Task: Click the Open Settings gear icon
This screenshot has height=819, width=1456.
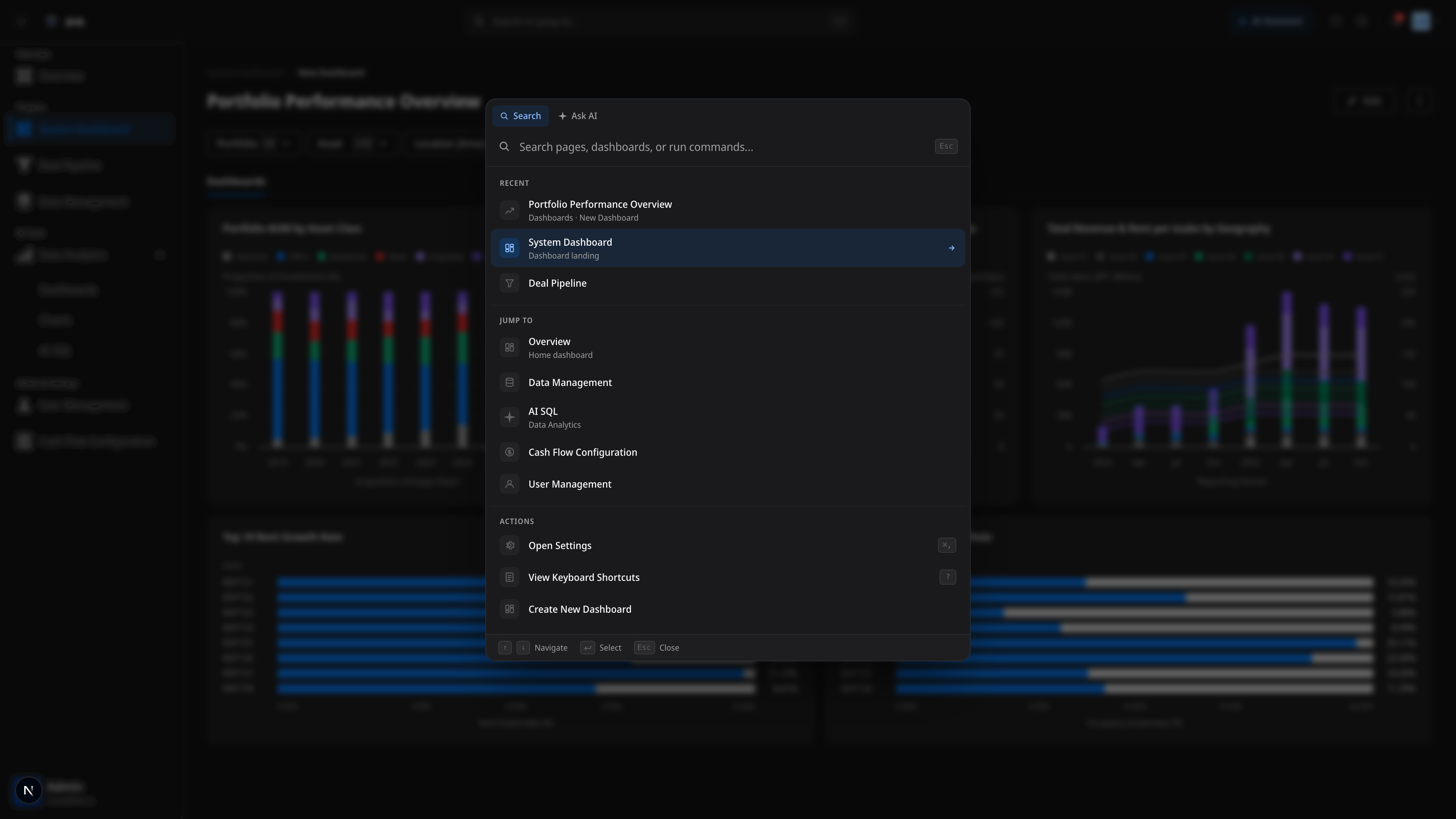Action: [509, 546]
